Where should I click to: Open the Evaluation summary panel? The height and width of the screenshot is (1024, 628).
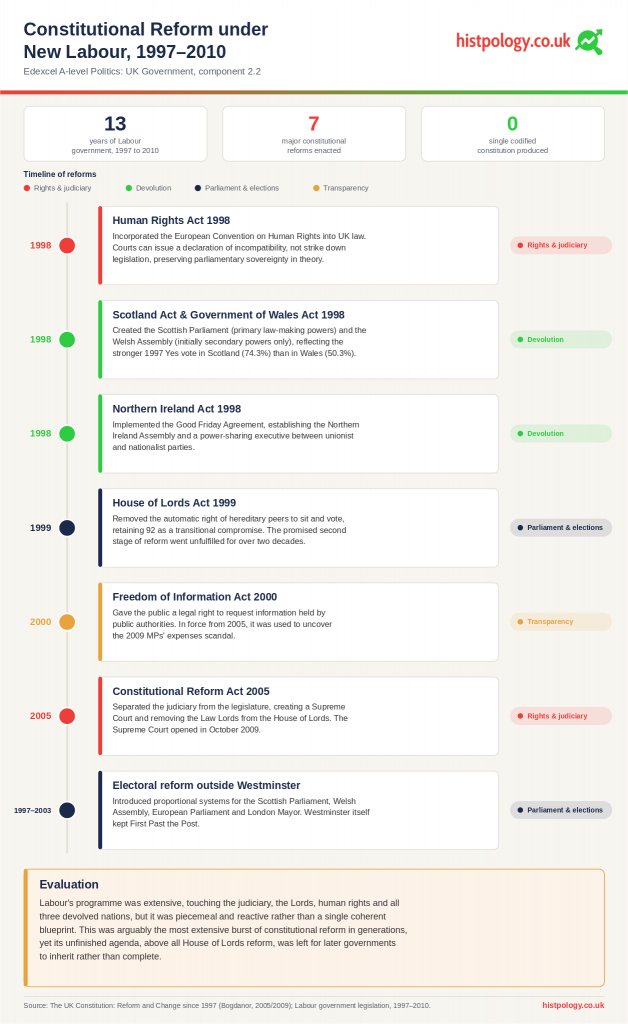(314, 927)
